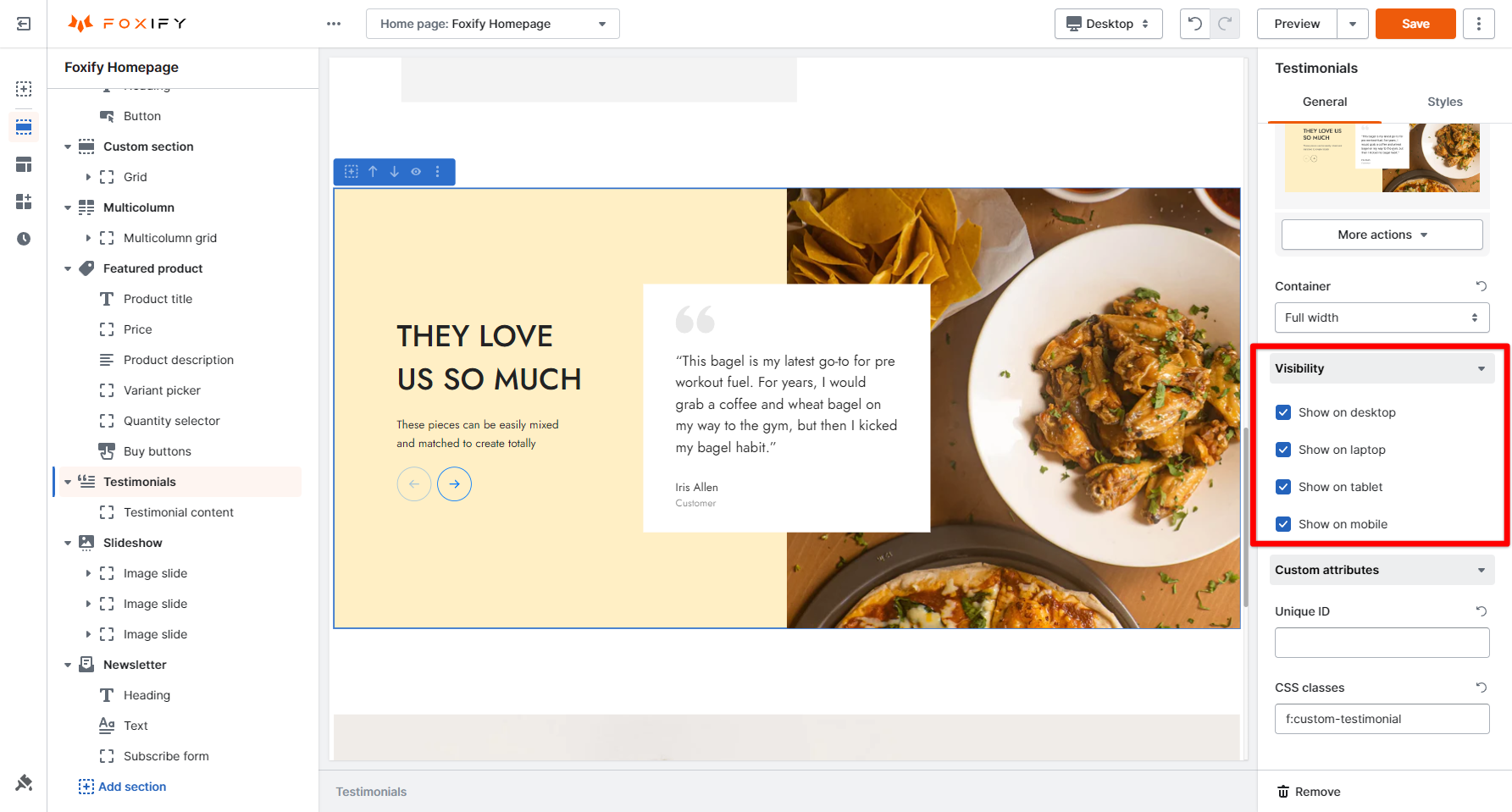The image size is (1512, 812).
Task: Click the CSS classes input field
Action: pos(1382,719)
